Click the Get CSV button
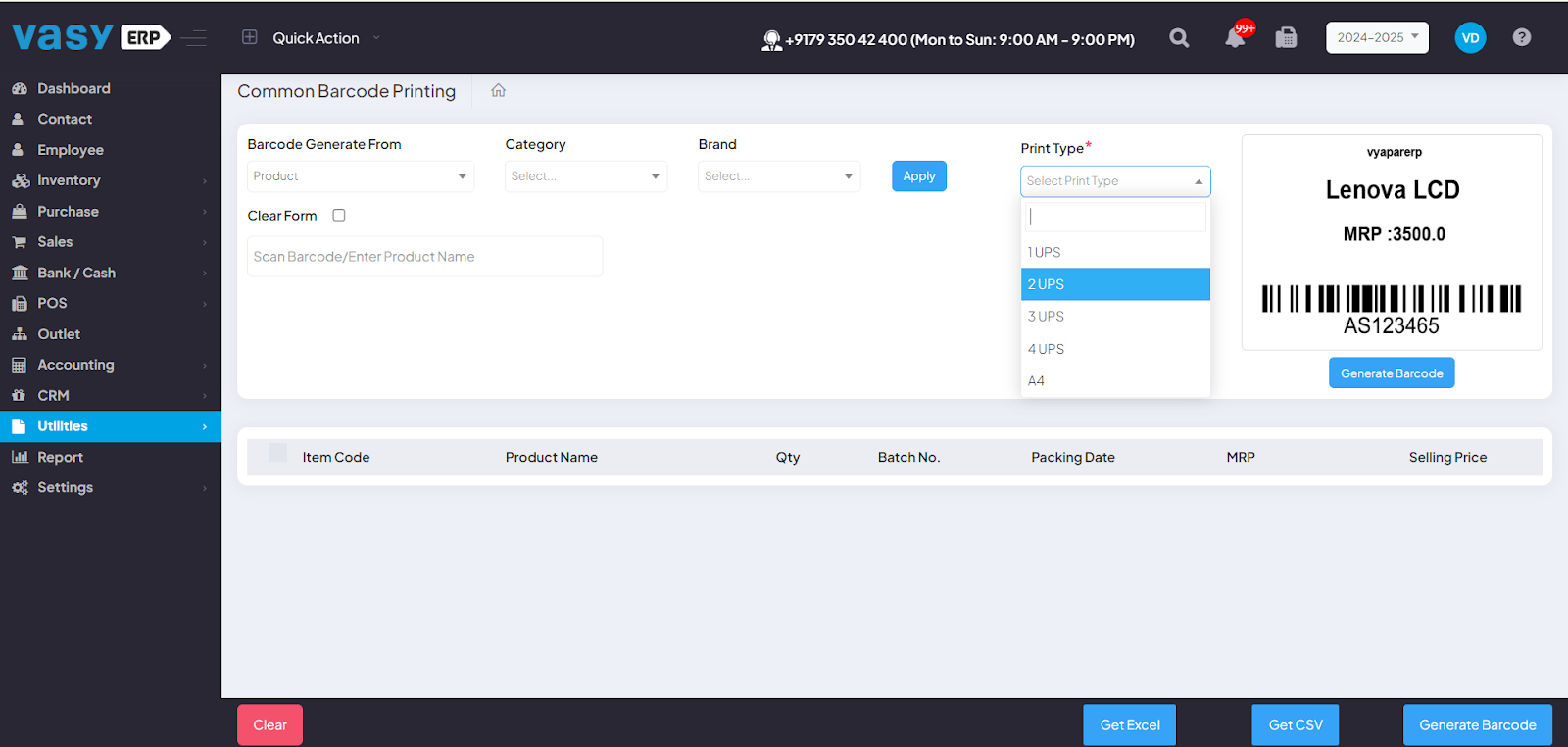Viewport: 1568px width, 747px height. pyautogui.click(x=1296, y=725)
